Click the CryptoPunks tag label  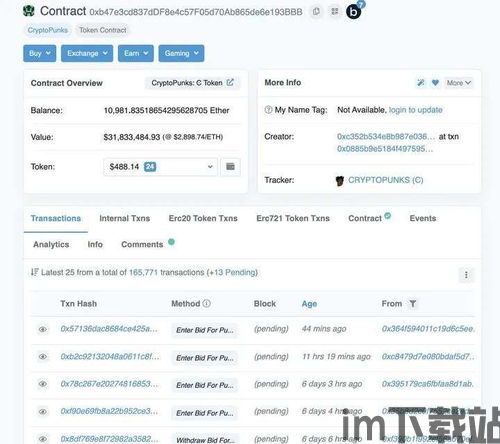(48, 30)
